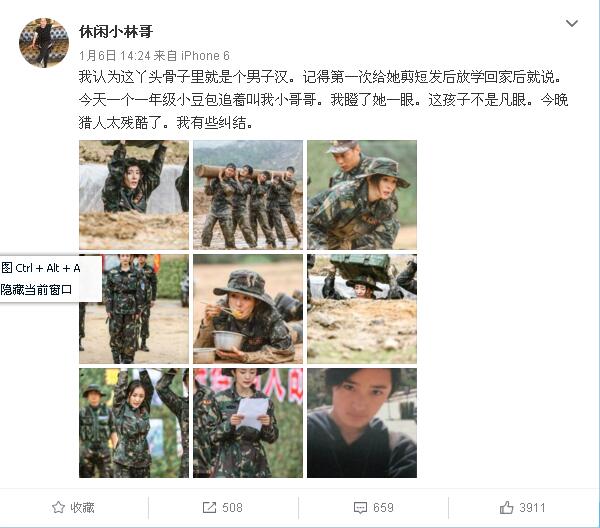Click the star favorite icon
The height and width of the screenshot is (528, 600).
coord(58,508)
